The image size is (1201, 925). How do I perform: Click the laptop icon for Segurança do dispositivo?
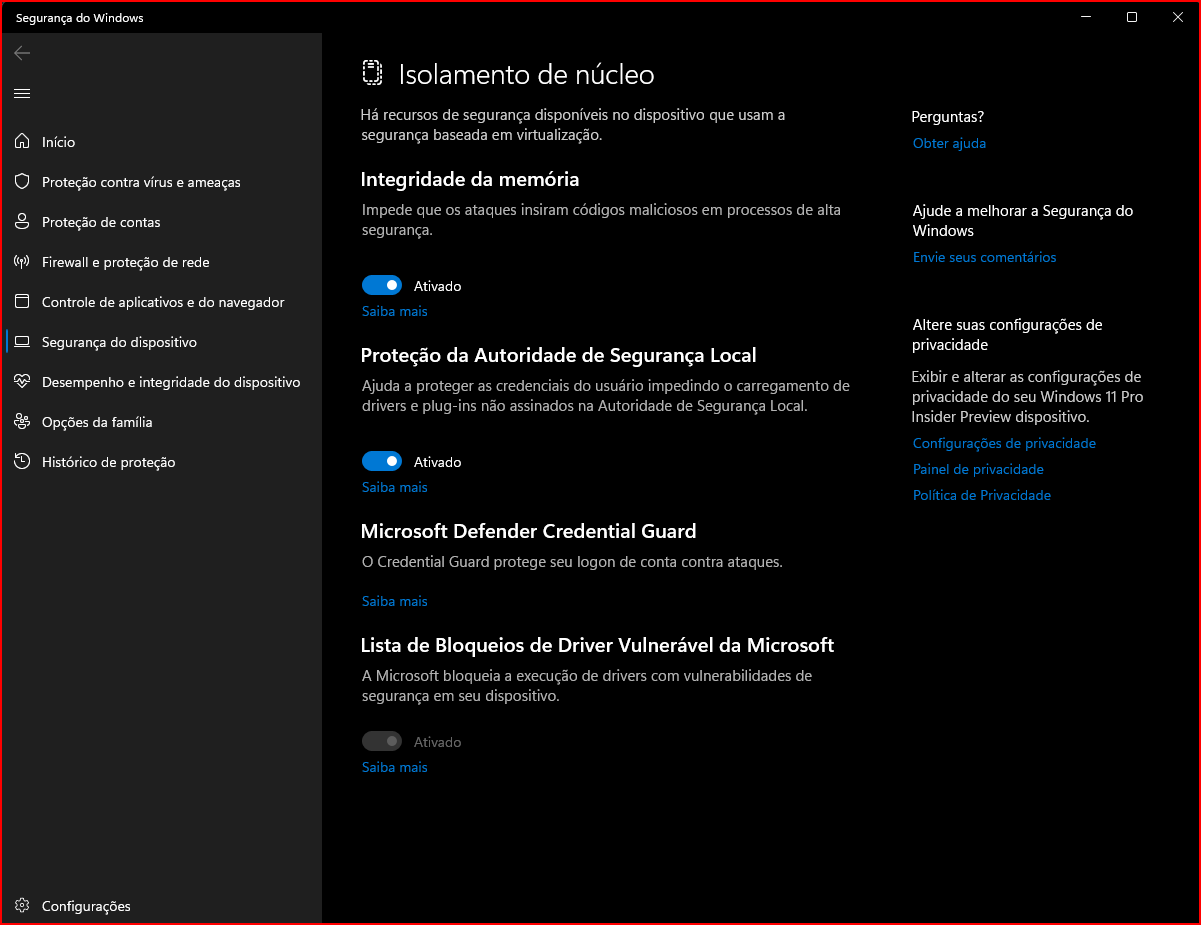pos(22,342)
